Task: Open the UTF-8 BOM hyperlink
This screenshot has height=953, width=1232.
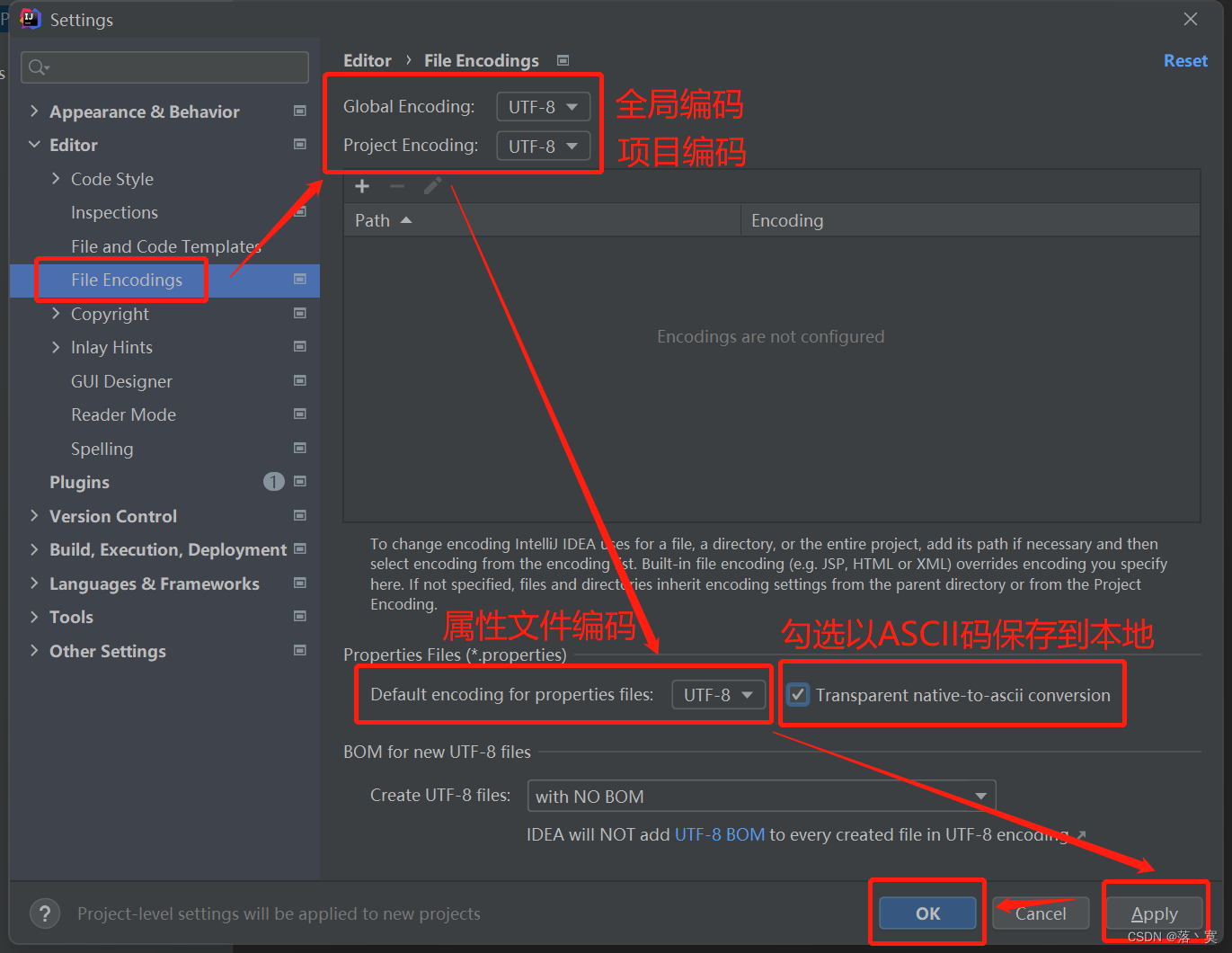Action: [720, 834]
